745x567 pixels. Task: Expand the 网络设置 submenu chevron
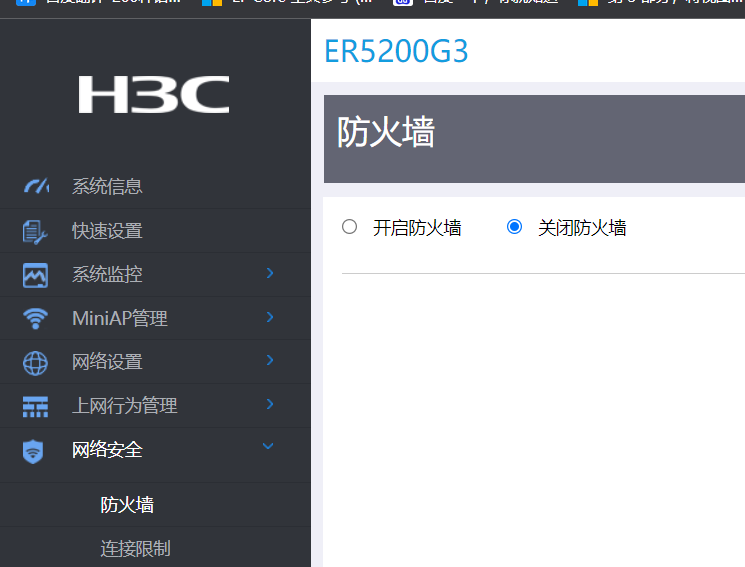click(270, 360)
